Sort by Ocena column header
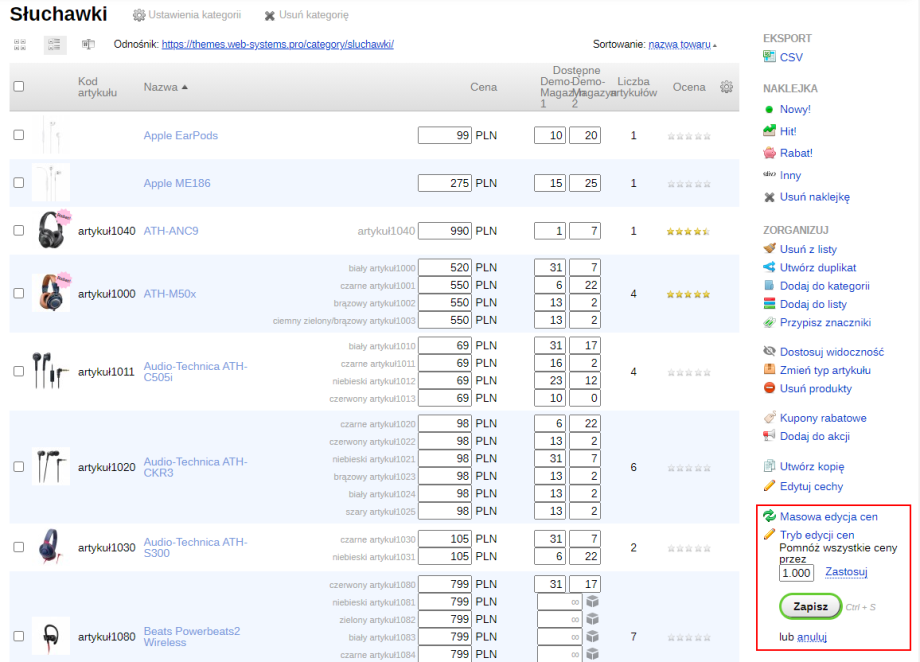The height and width of the screenshot is (662, 920). click(x=689, y=87)
